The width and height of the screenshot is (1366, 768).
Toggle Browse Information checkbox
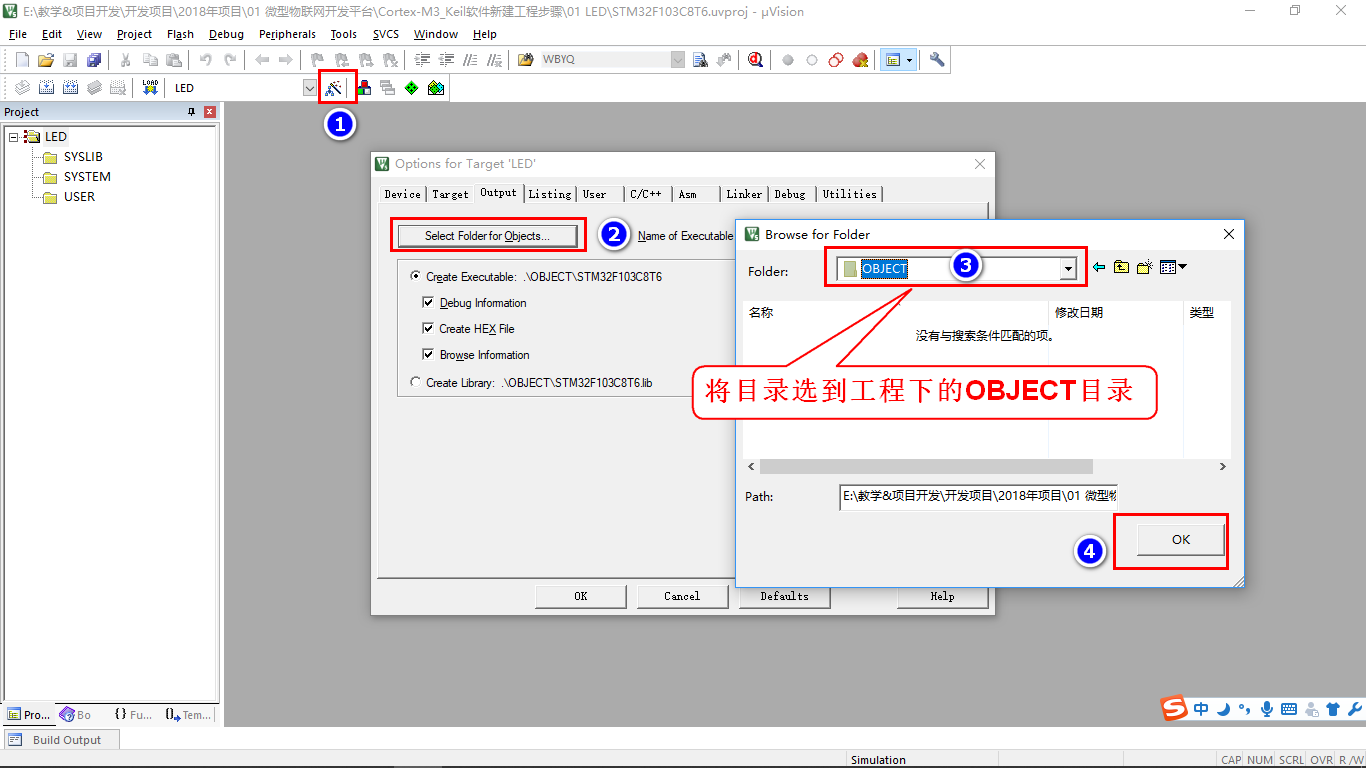(428, 355)
